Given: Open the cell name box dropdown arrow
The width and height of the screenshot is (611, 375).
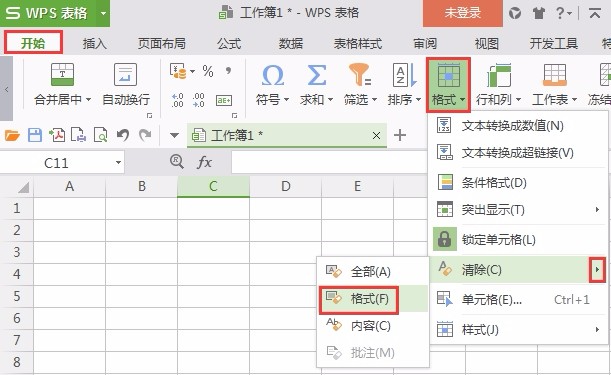Looking at the screenshot, I should pos(118,162).
